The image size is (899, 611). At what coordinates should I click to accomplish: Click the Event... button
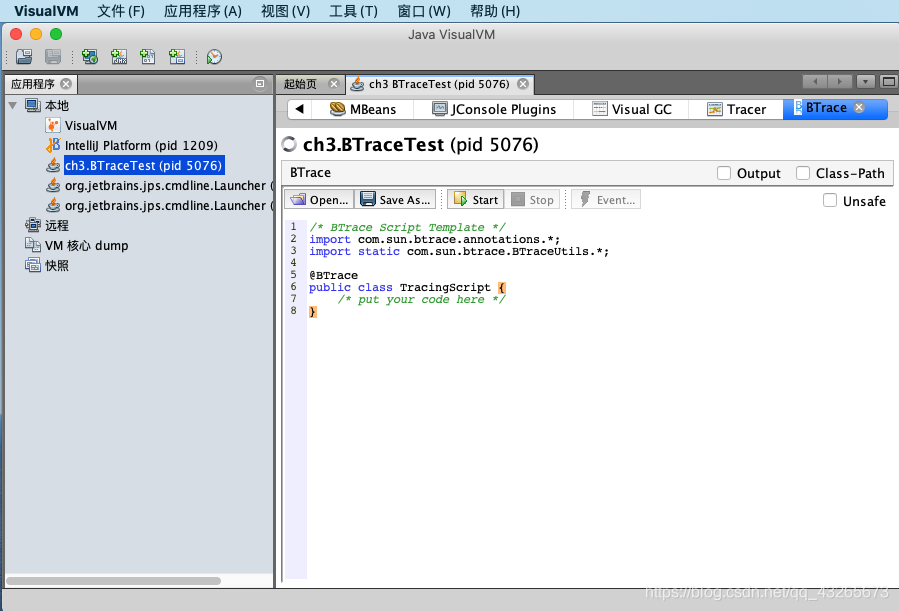pyautogui.click(x=606, y=199)
